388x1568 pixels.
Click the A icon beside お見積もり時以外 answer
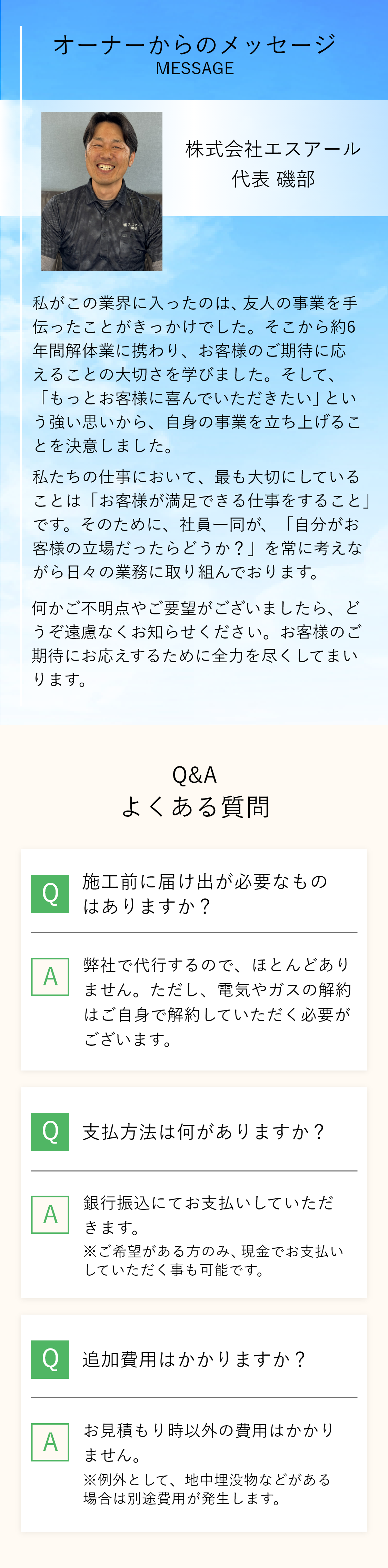point(50,1442)
